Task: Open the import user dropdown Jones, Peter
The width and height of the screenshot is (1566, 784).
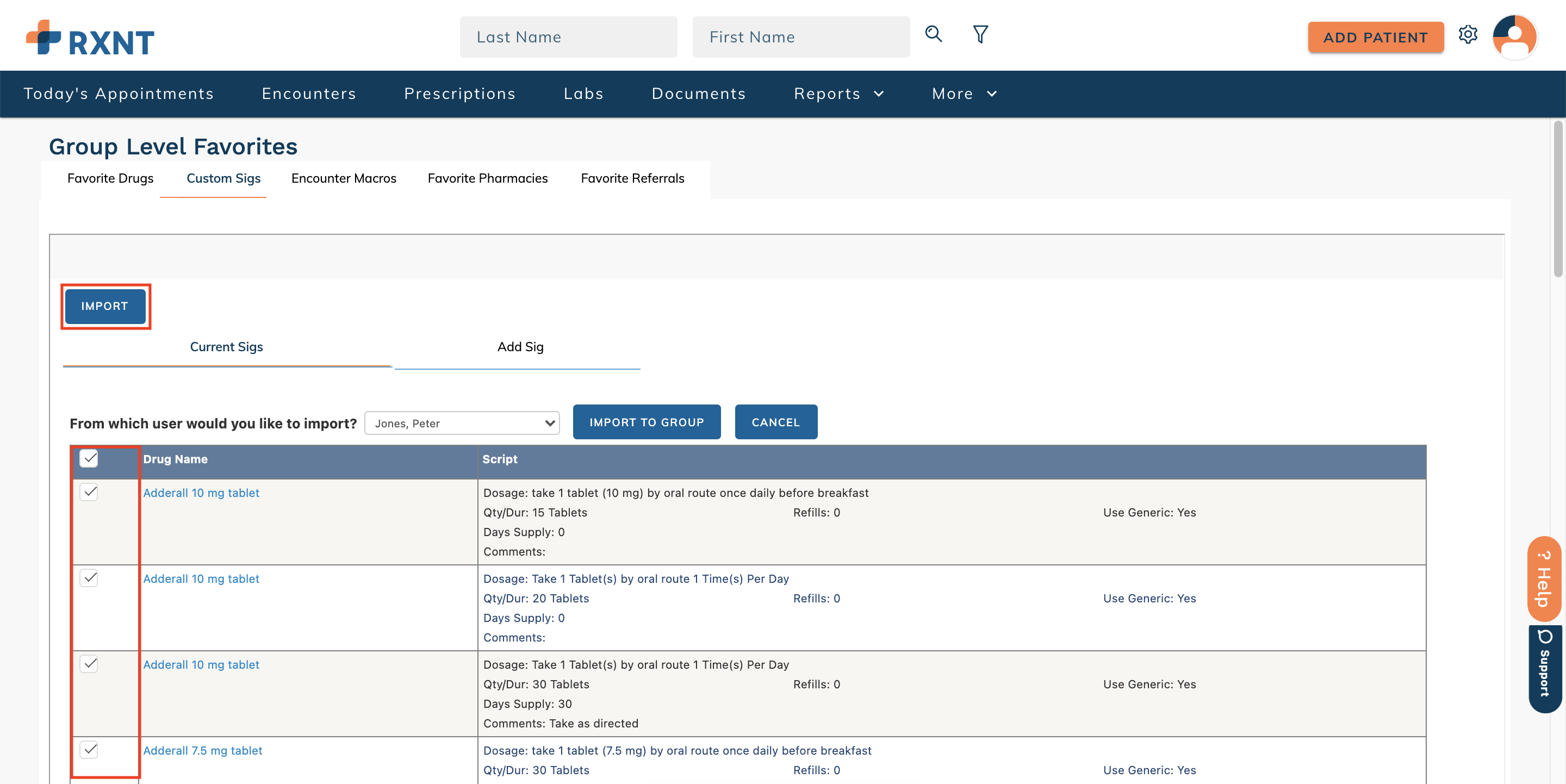Action: tap(462, 423)
